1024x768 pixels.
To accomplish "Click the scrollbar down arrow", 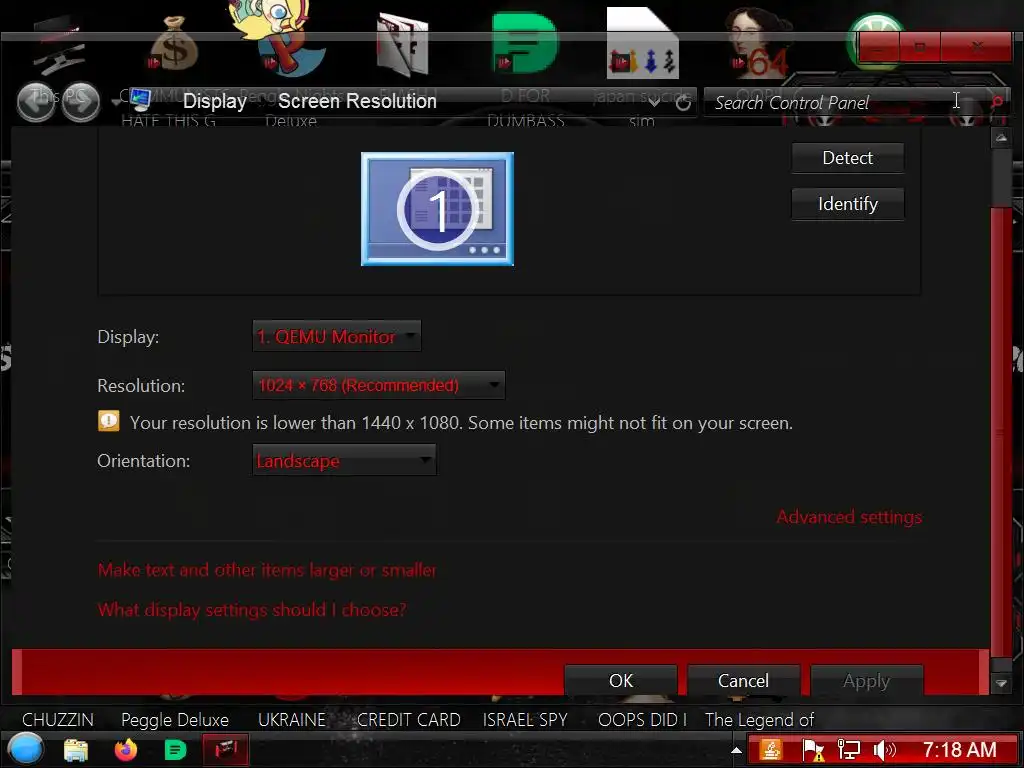I will (1001, 683).
